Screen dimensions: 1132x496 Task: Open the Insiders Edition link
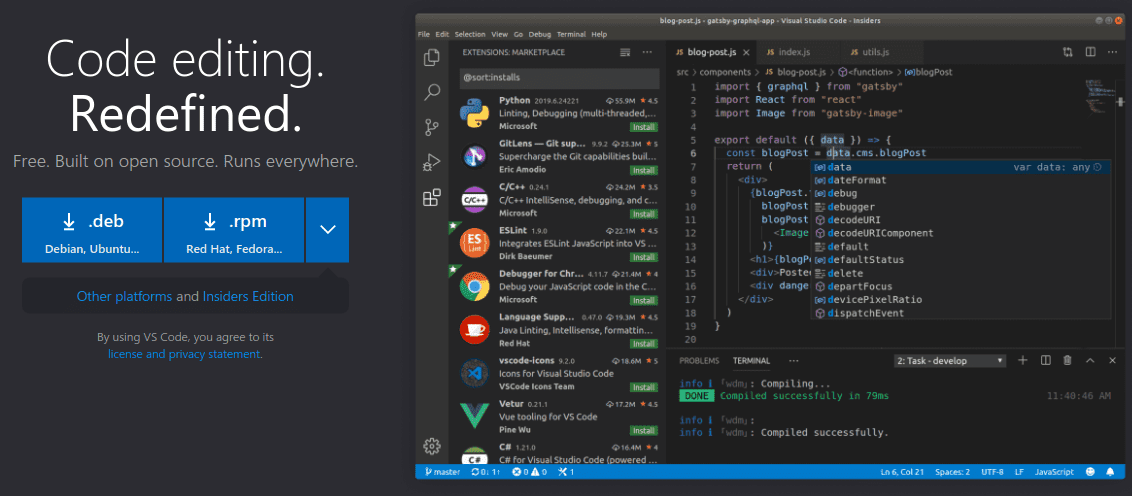(x=248, y=296)
